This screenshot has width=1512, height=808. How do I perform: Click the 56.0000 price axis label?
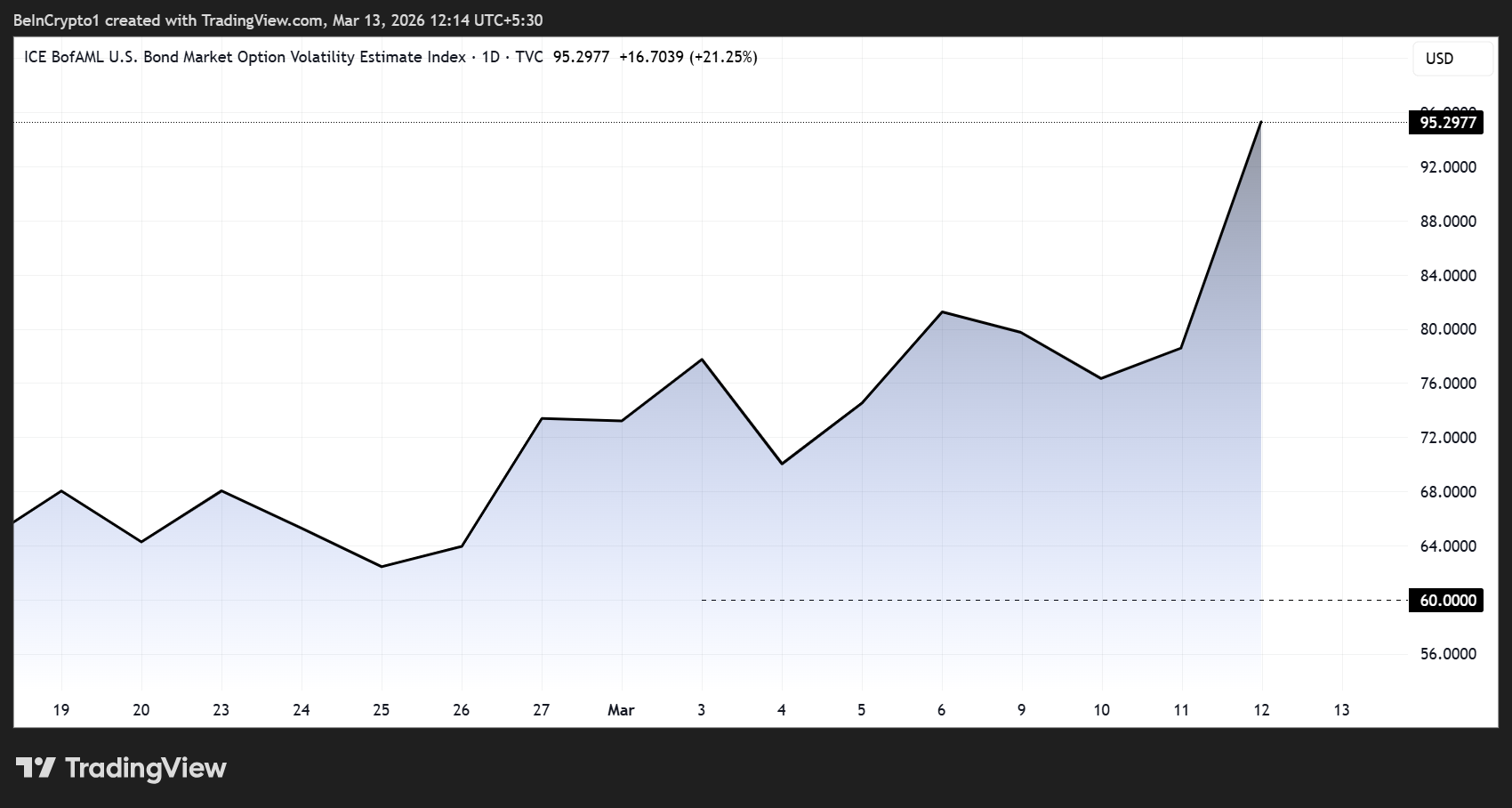coord(1448,654)
